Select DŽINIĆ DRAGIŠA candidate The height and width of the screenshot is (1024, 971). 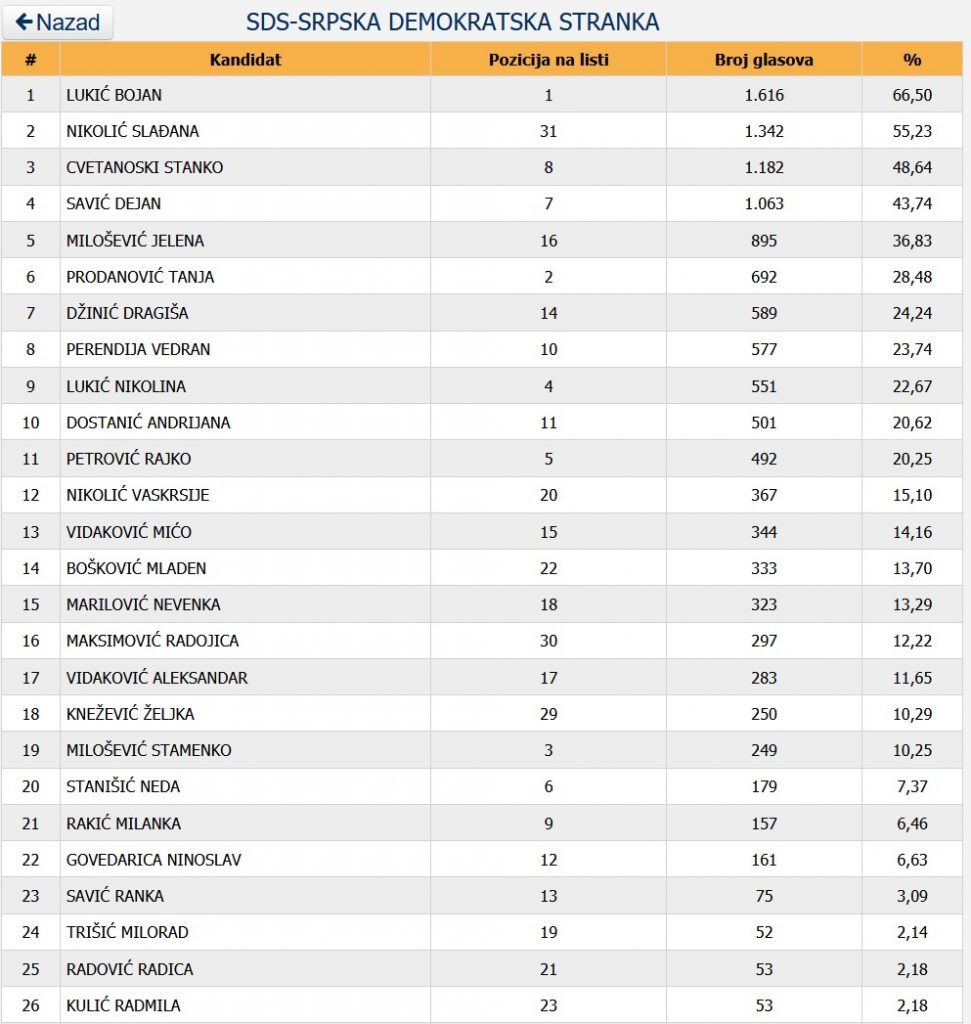pos(127,313)
